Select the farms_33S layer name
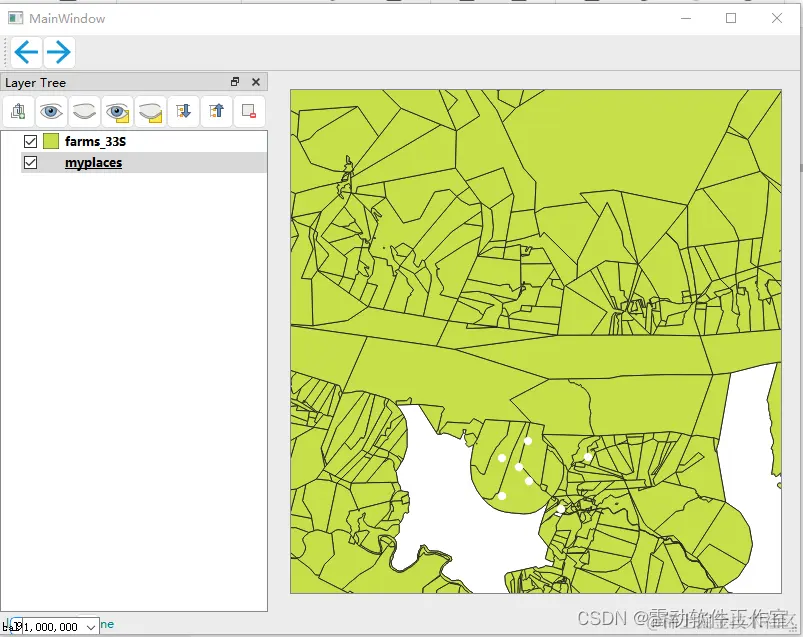Viewport: 803px width, 637px height. [95, 142]
